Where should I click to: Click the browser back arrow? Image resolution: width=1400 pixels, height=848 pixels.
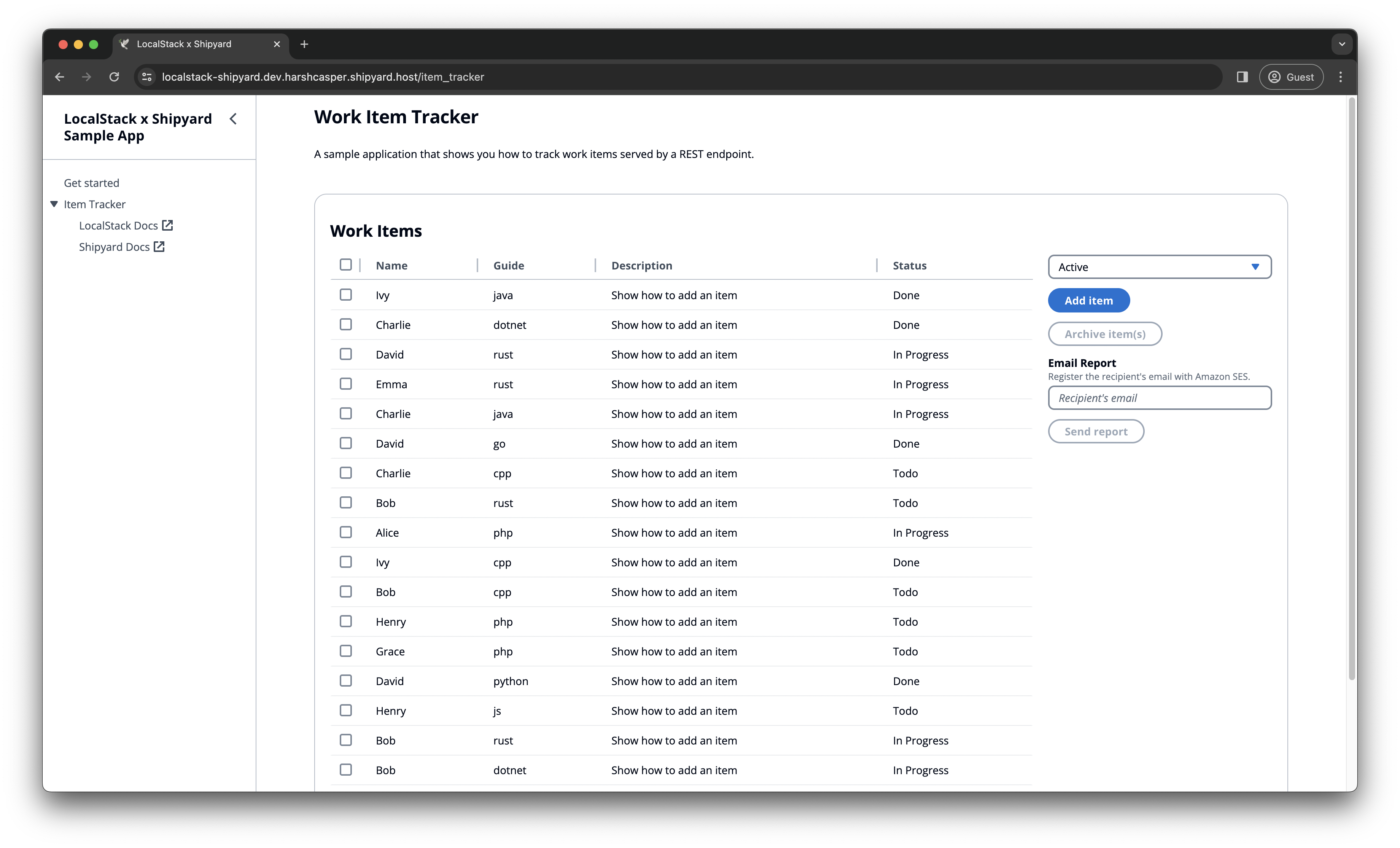60,77
